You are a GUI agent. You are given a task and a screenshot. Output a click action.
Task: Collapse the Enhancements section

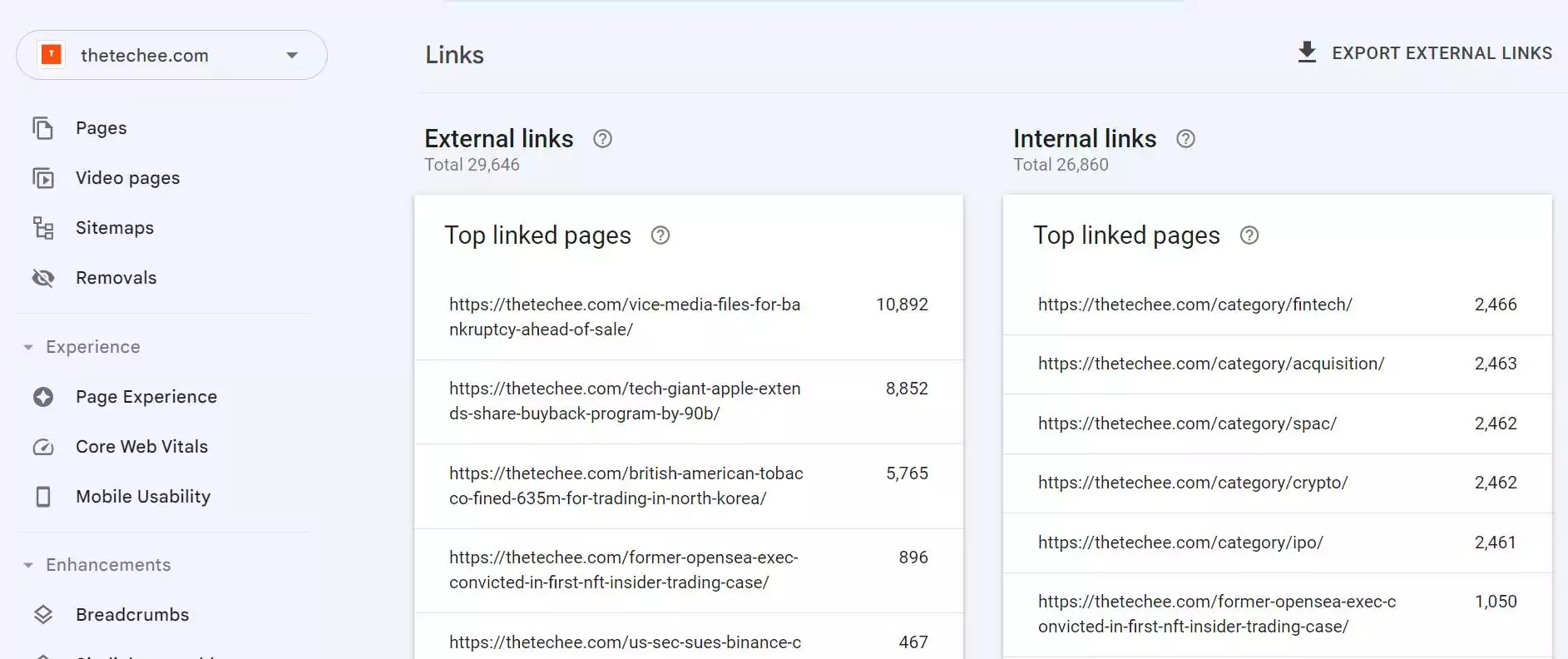coord(28,565)
